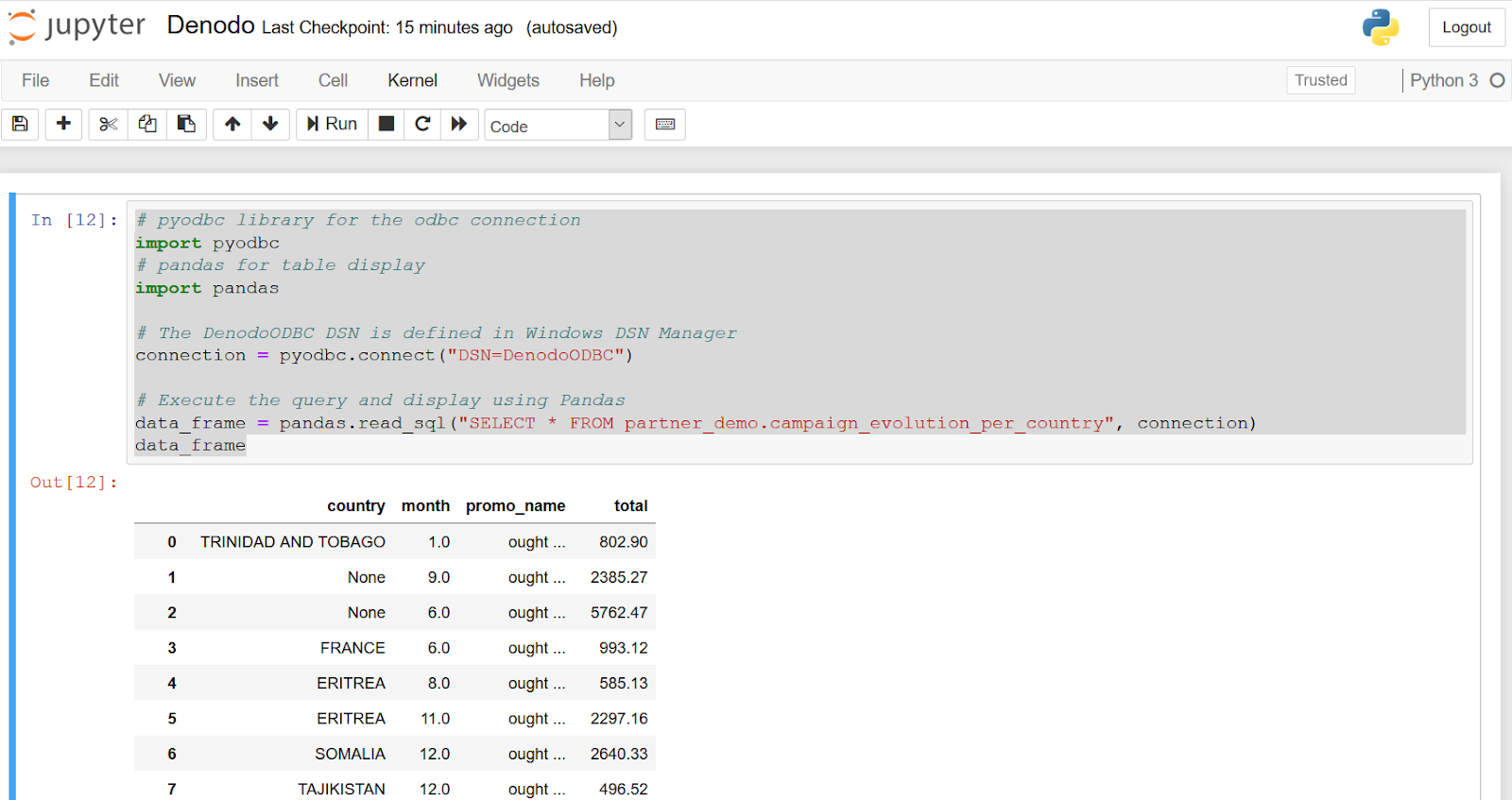The height and width of the screenshot is (800, 1512).
Task: Click the month value 11.0
Action: (436, 719)
